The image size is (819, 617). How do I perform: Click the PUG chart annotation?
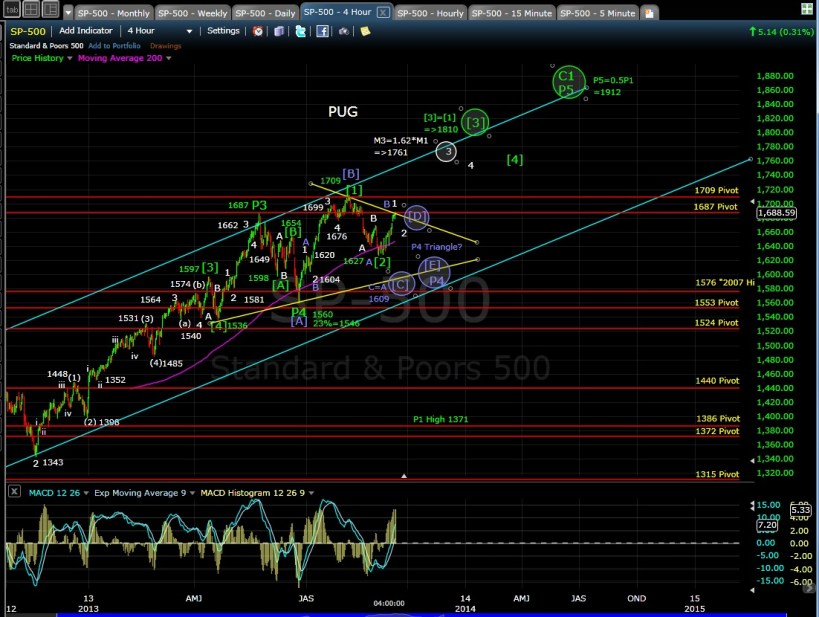343,112
